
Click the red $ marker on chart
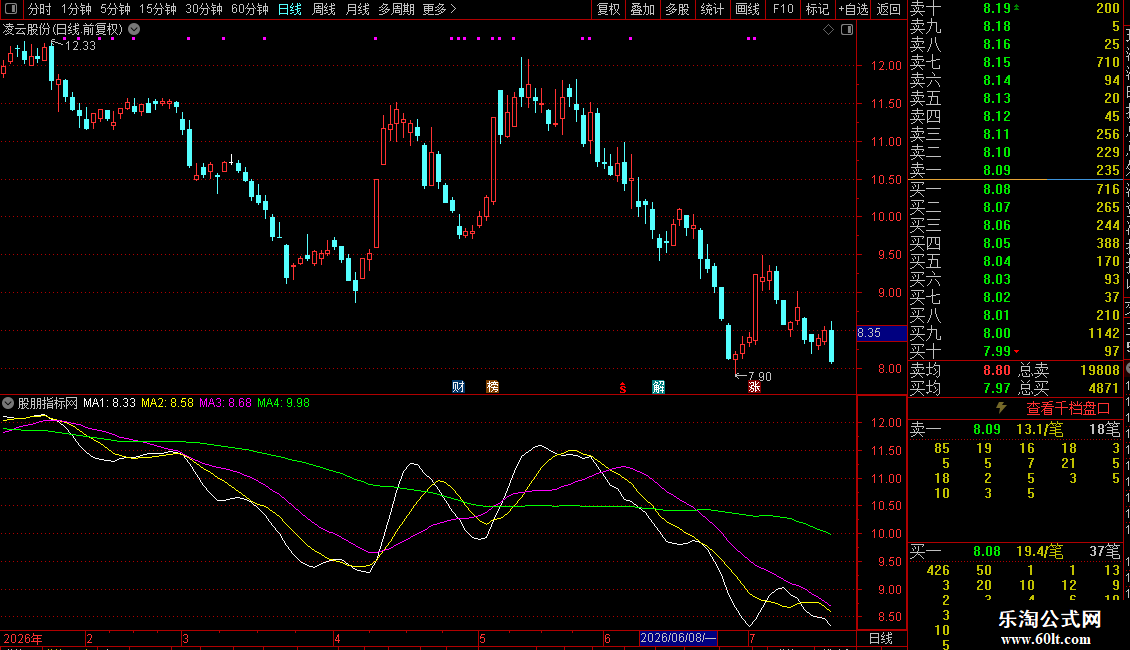point(623,388)
